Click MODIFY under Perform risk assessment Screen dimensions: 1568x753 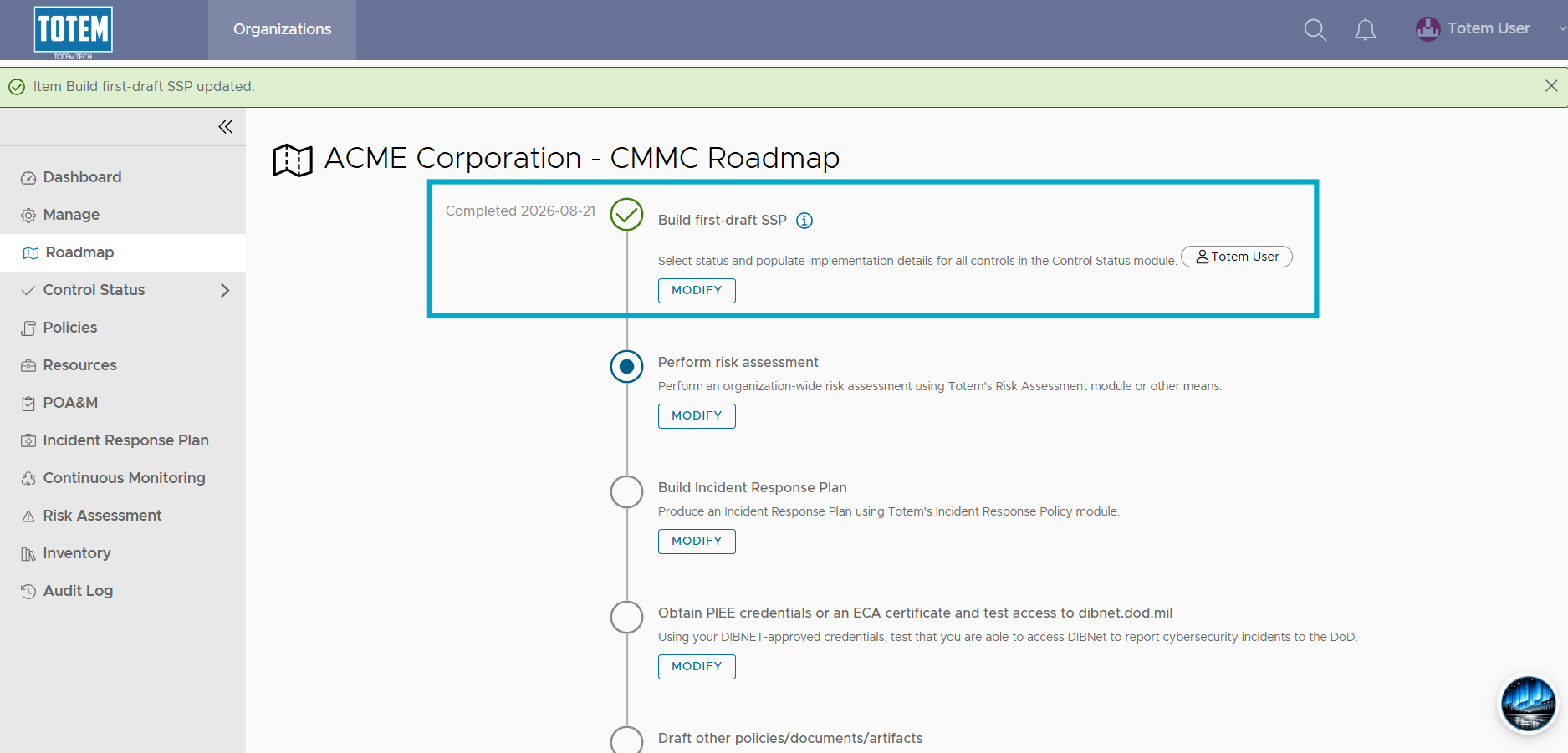pos(697,416)
